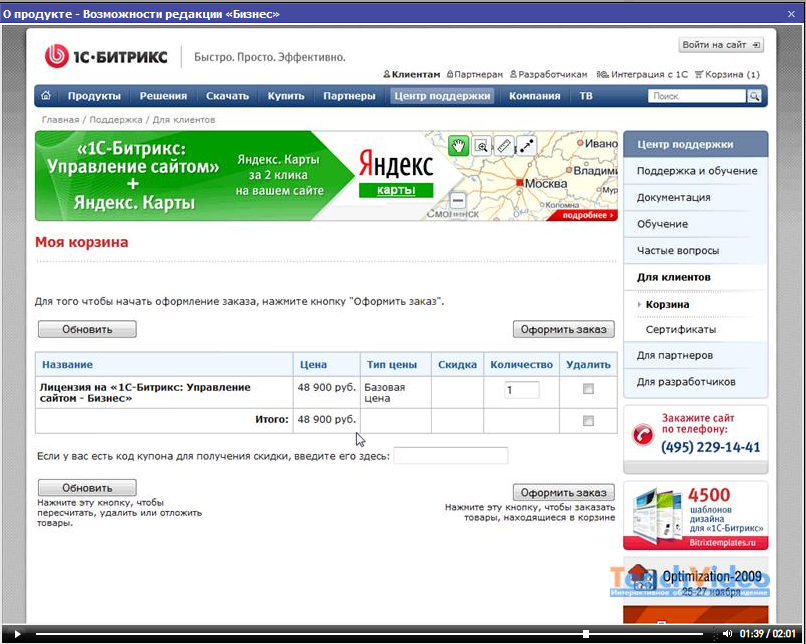
Task: Click the Партнерам link
Action: 474,75
